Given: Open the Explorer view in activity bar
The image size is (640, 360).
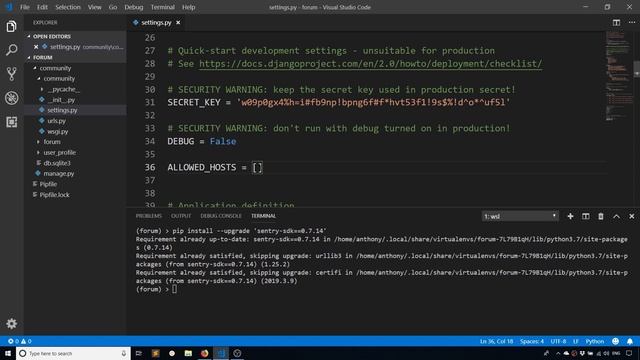Looking at the screenshot, I should (x=11, y=27).
